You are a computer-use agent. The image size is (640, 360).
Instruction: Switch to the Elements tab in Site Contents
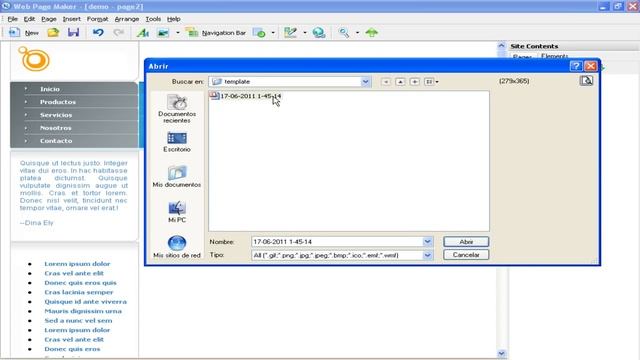554,56
